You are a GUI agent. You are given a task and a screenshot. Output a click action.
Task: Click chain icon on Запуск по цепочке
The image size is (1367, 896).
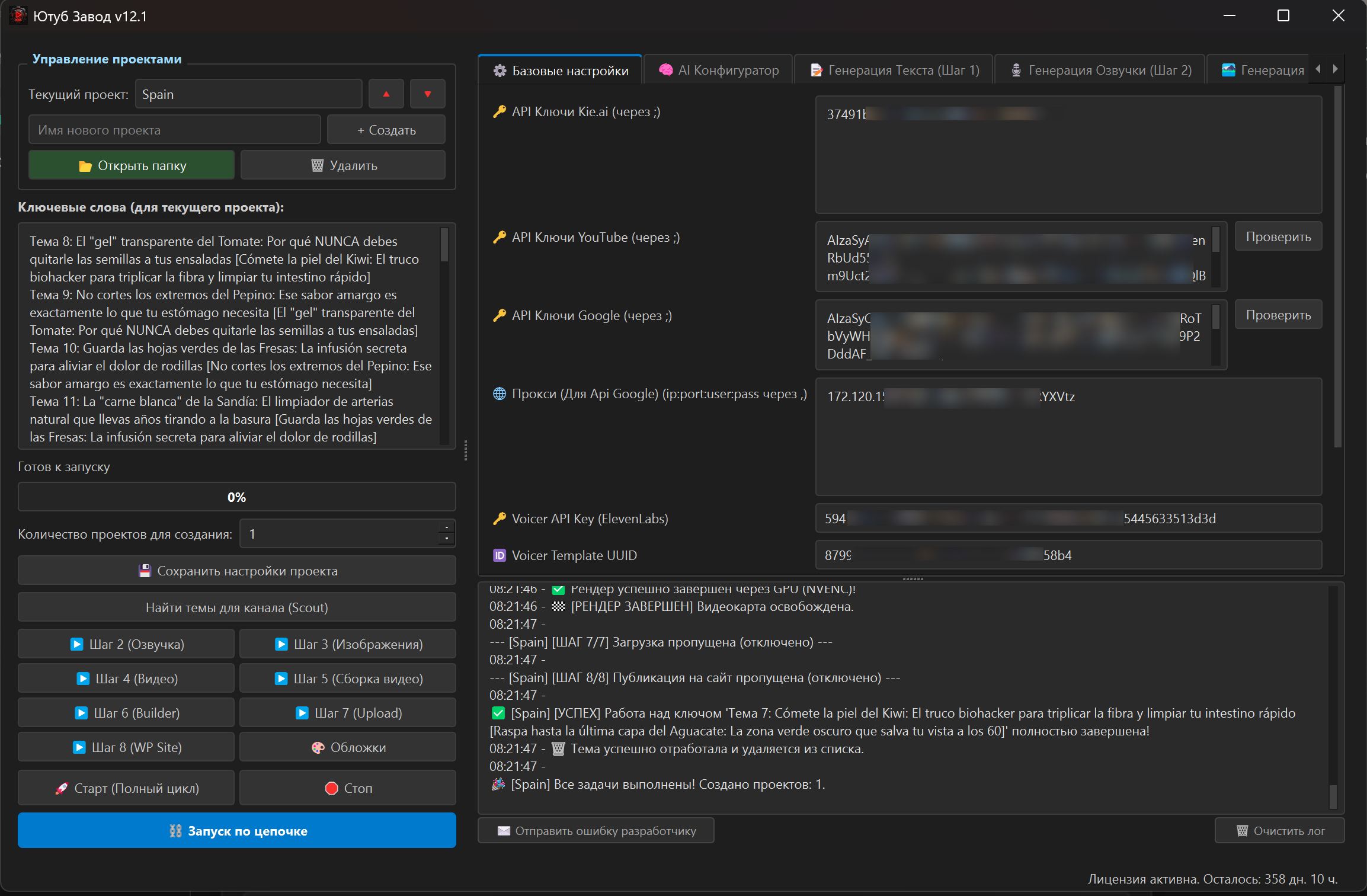(175, 831)
